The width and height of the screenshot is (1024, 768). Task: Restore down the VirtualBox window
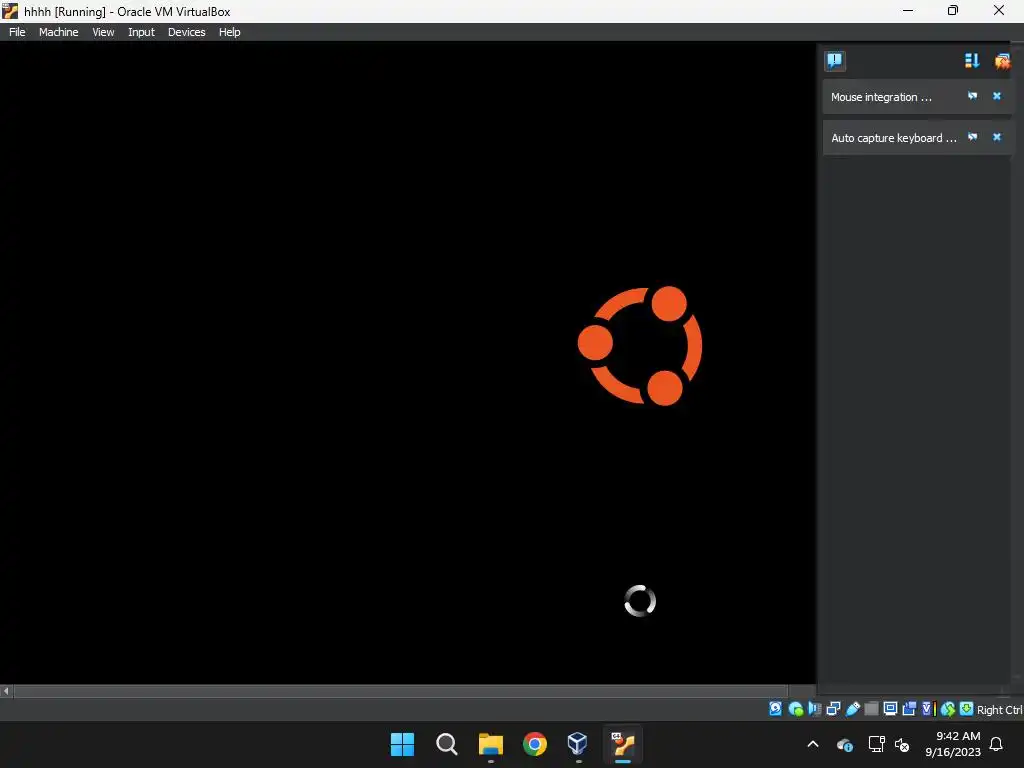(x=953, y=10)
